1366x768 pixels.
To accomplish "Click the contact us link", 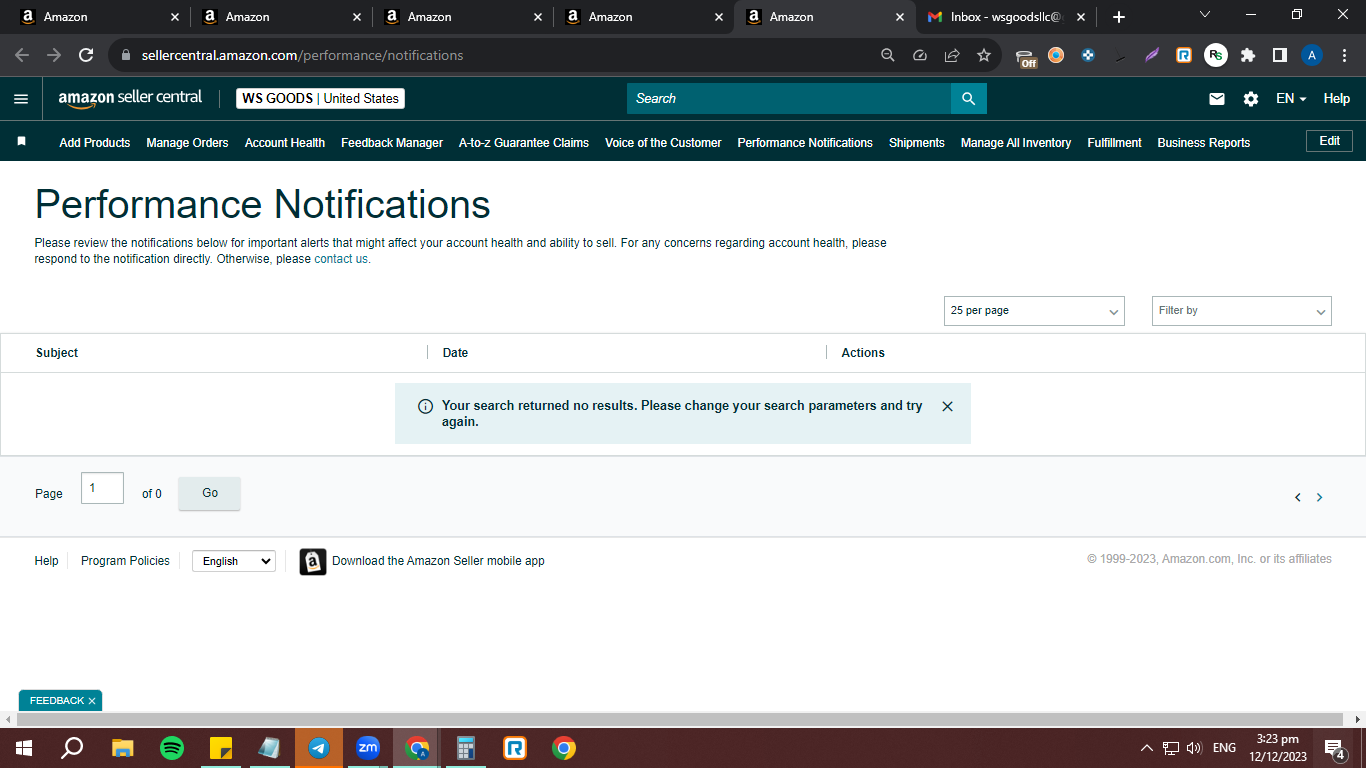I will (341, 259).
